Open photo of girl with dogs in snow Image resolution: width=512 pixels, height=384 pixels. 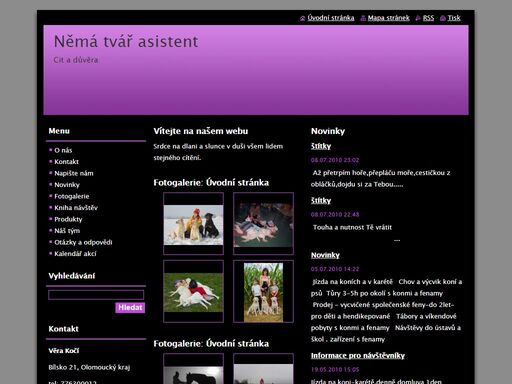click(x=193, y=225)
